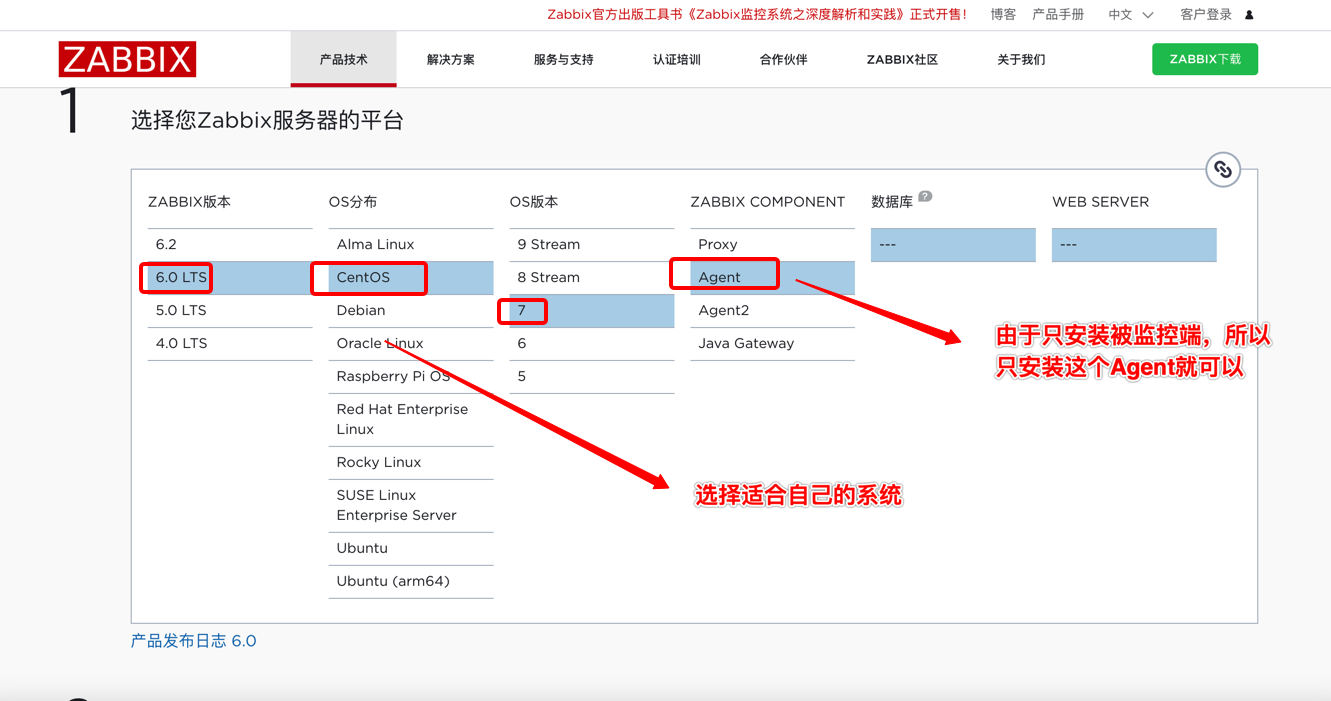The width and height of the screenshot is (1331, 701).
Task: Choose Red Hat Enterprise Linux distribution
Action: (411, 420)
